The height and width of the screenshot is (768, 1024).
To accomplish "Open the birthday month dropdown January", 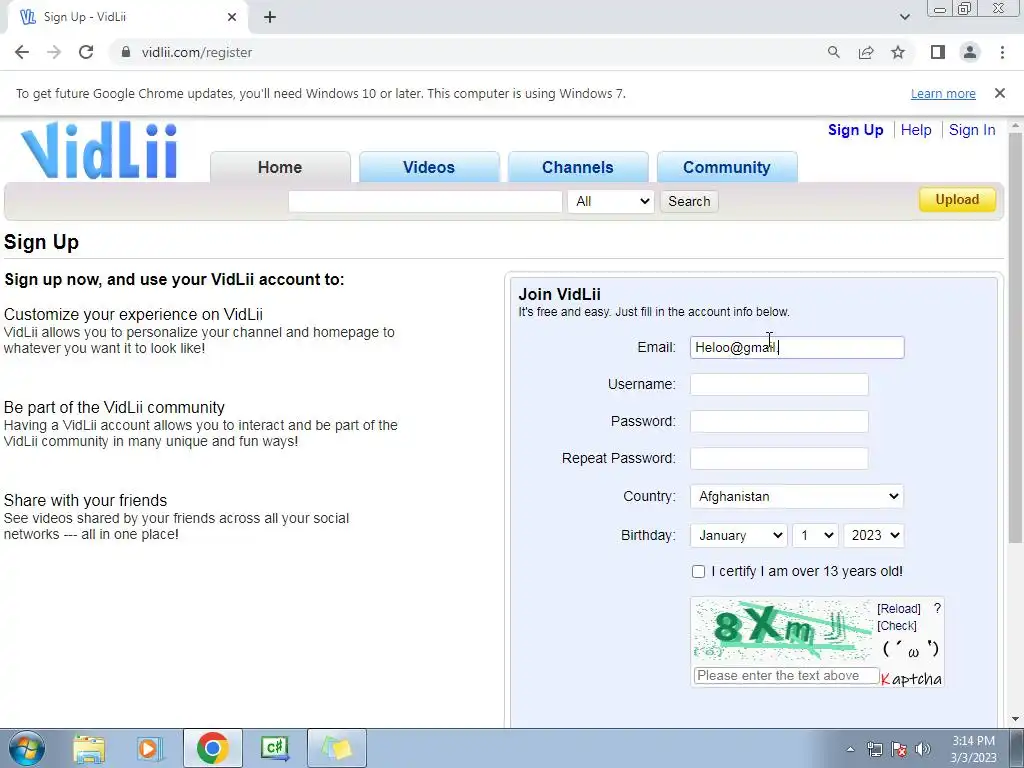I will (x=739, y=536).
